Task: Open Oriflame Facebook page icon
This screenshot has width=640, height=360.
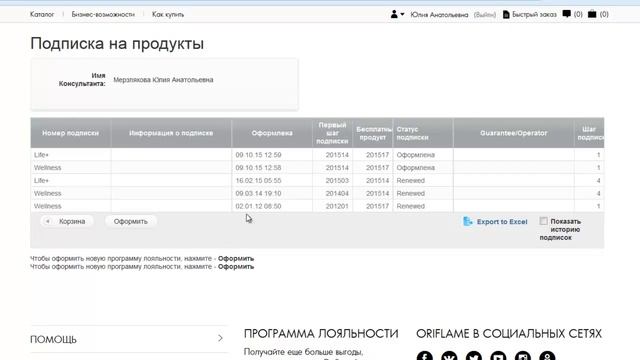Action: [424, 356]
